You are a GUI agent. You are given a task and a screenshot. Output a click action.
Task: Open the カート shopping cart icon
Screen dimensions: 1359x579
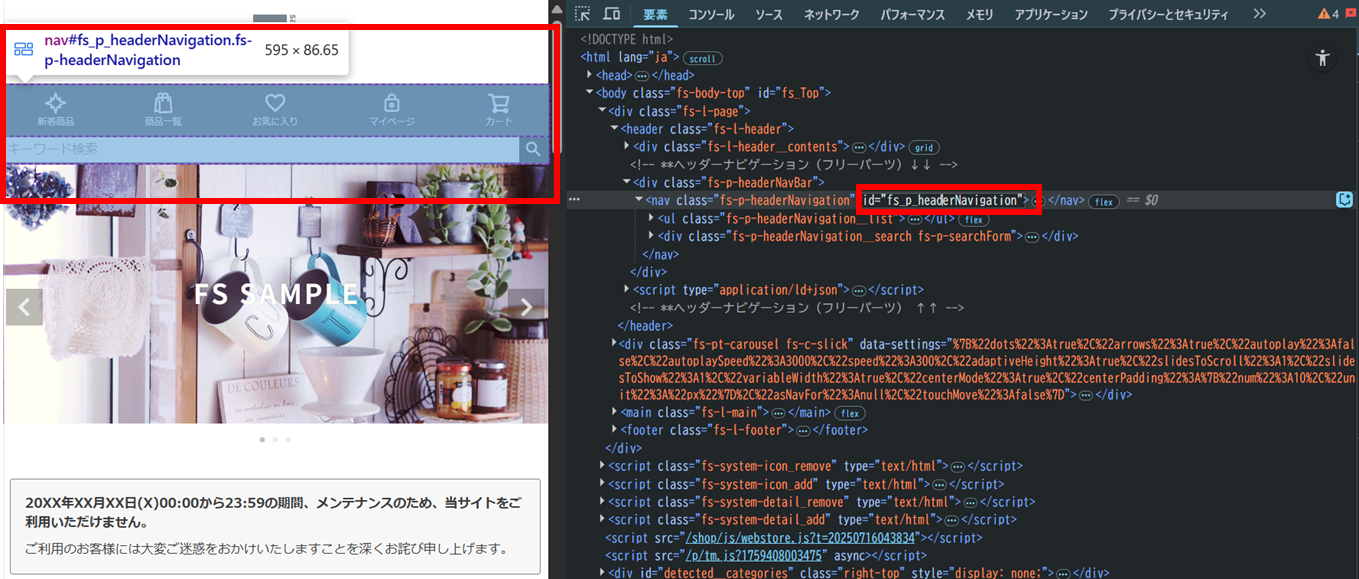coord(498,103)
